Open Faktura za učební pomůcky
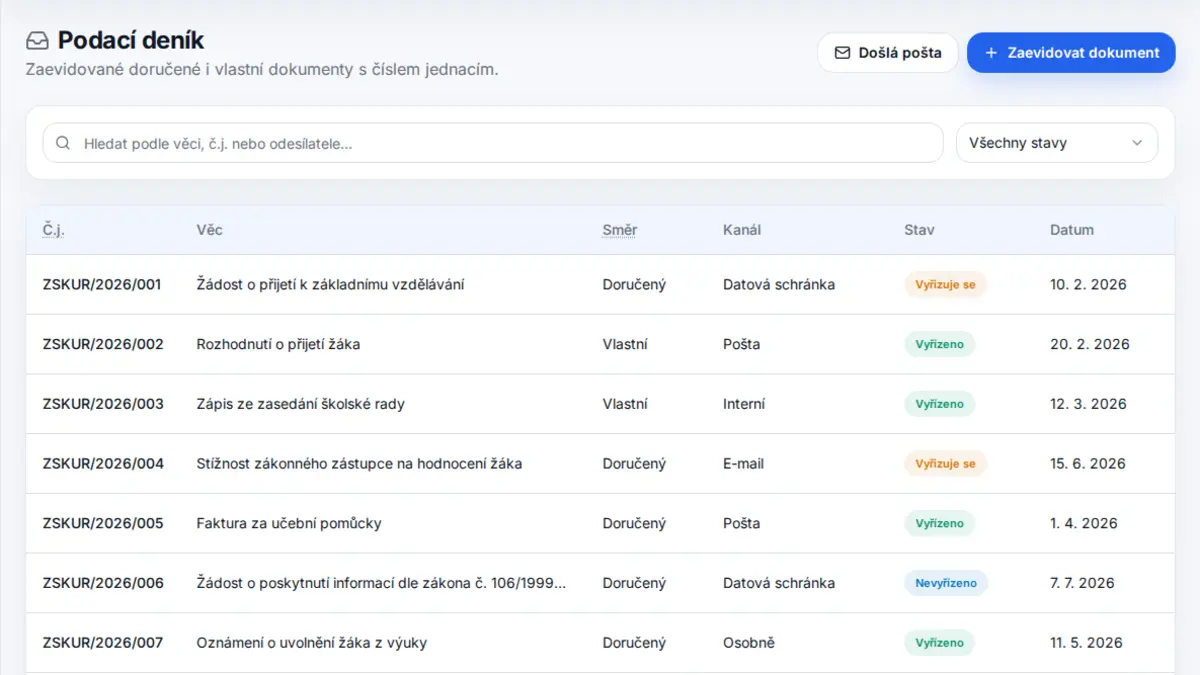 tap(289, 523)
